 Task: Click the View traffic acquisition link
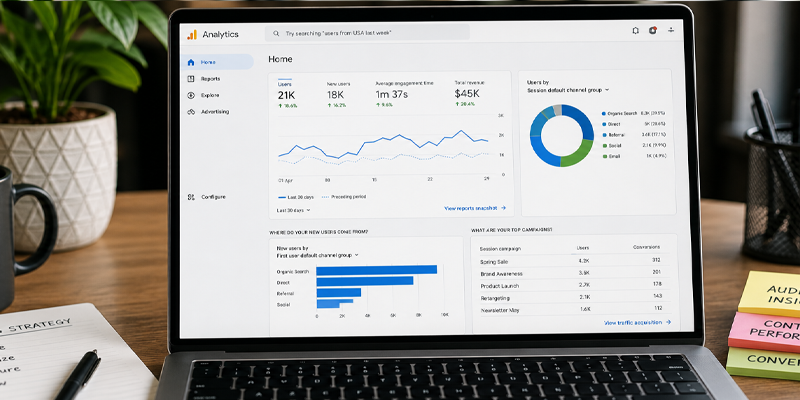[637, 322]
